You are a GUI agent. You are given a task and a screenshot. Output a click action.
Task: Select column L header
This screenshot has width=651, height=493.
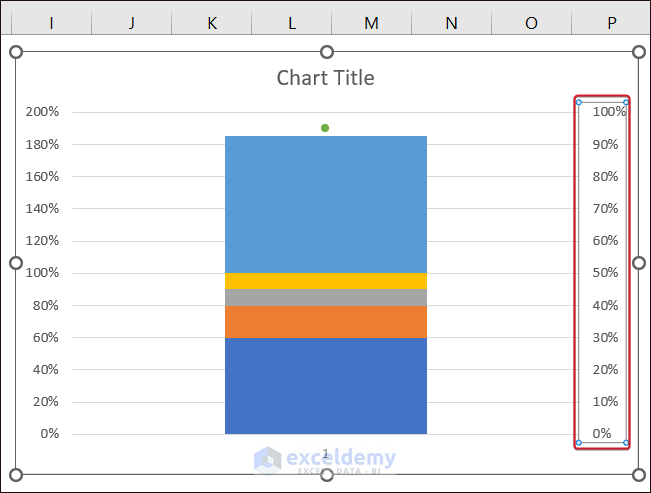292,22
